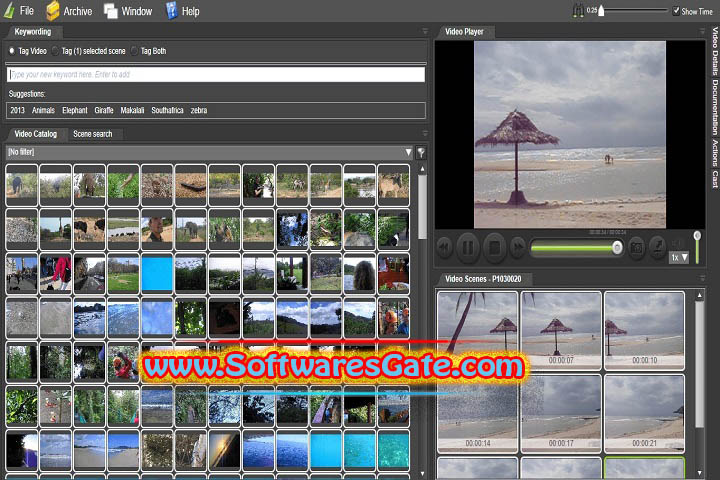
Task: Click the video catalog scrollbar up arrow
Action: point(422,169)
